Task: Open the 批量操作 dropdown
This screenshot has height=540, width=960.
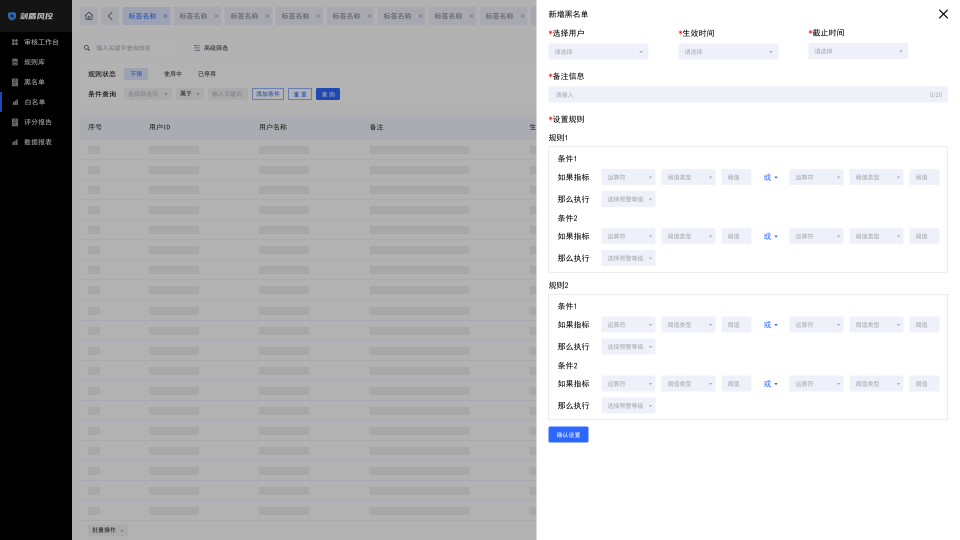Action: click(107, 530)
